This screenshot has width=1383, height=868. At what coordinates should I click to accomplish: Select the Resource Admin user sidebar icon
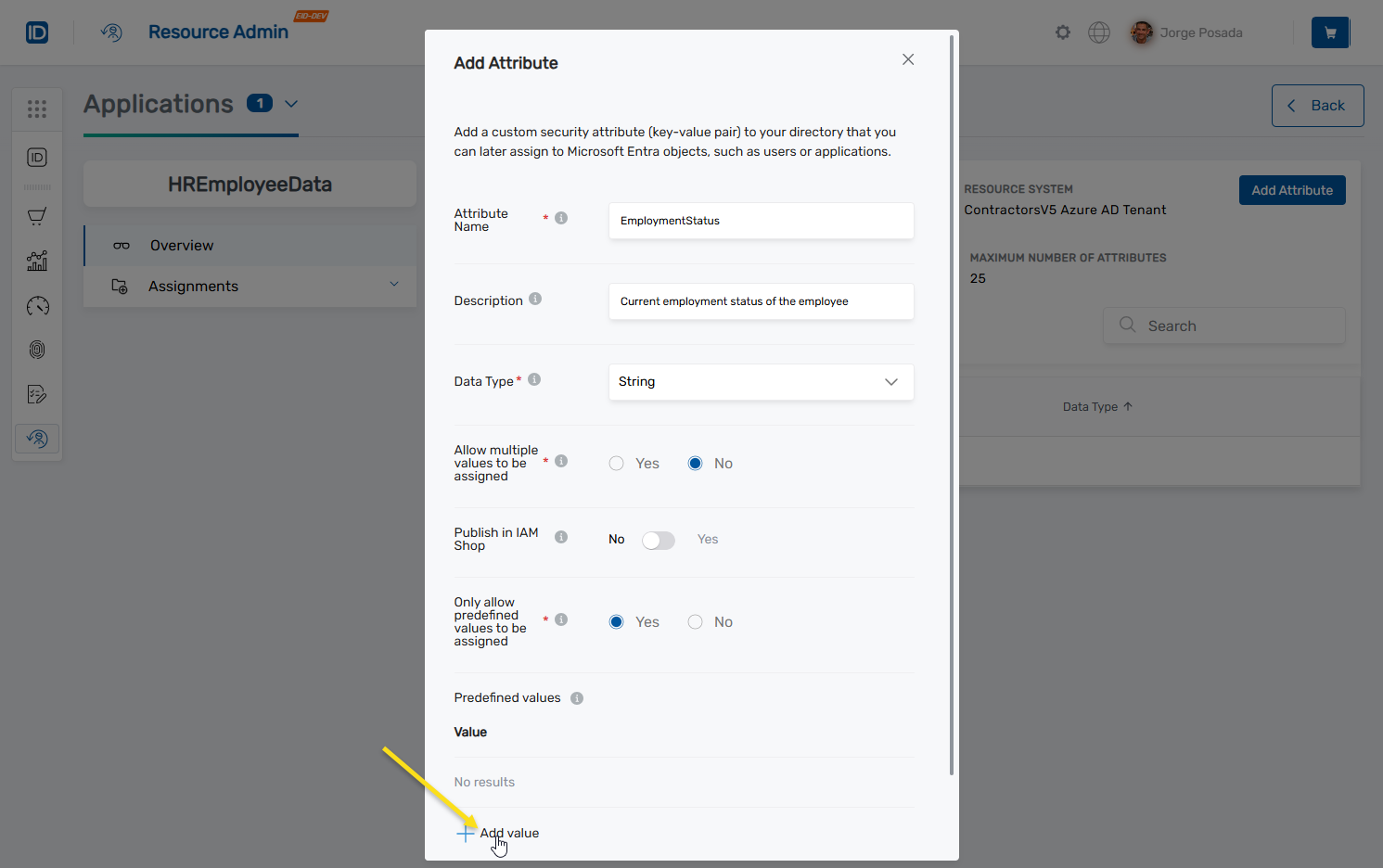[x=37, y=438]
